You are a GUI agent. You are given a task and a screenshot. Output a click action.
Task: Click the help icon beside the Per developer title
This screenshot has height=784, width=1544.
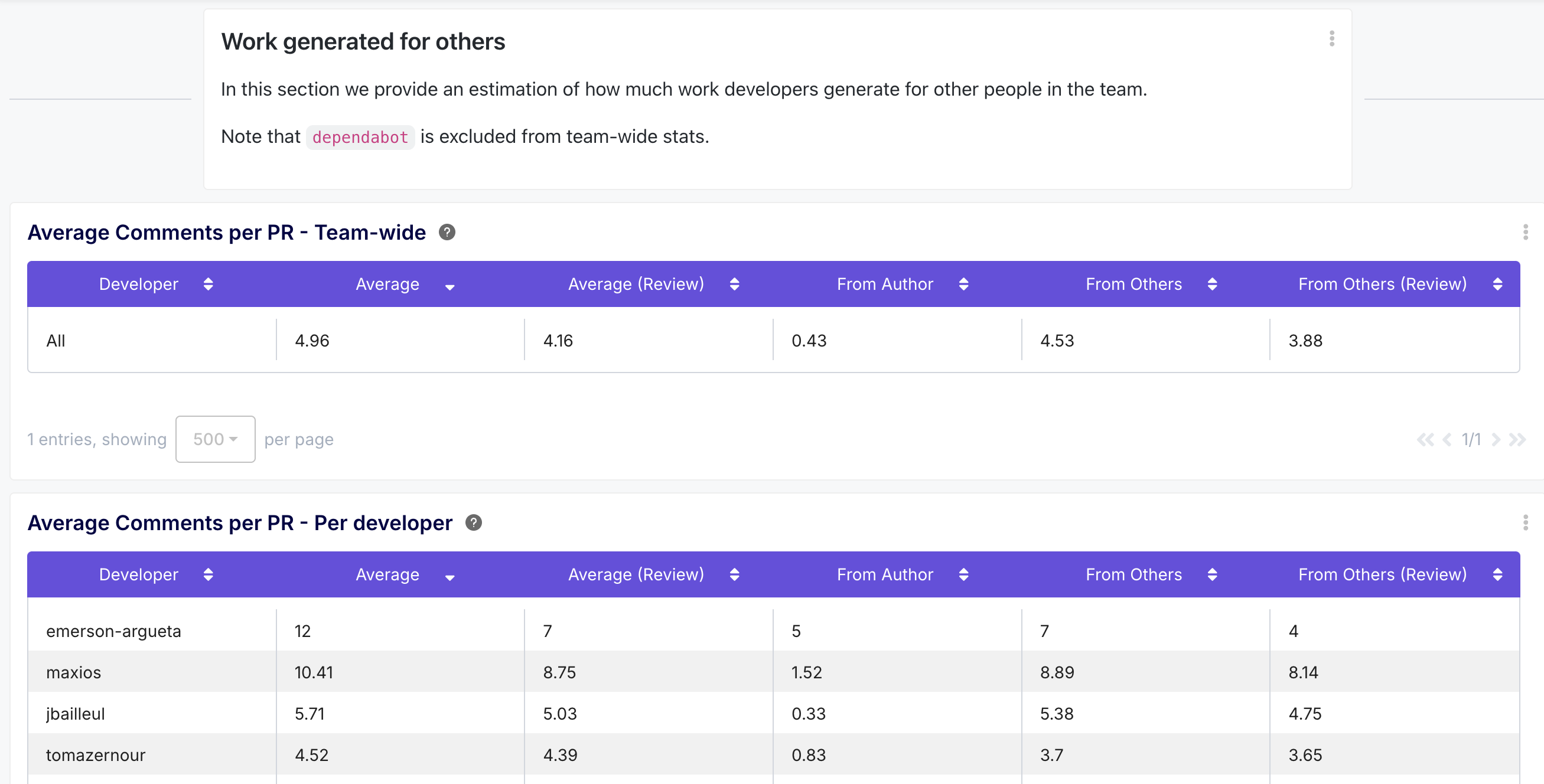474,523
